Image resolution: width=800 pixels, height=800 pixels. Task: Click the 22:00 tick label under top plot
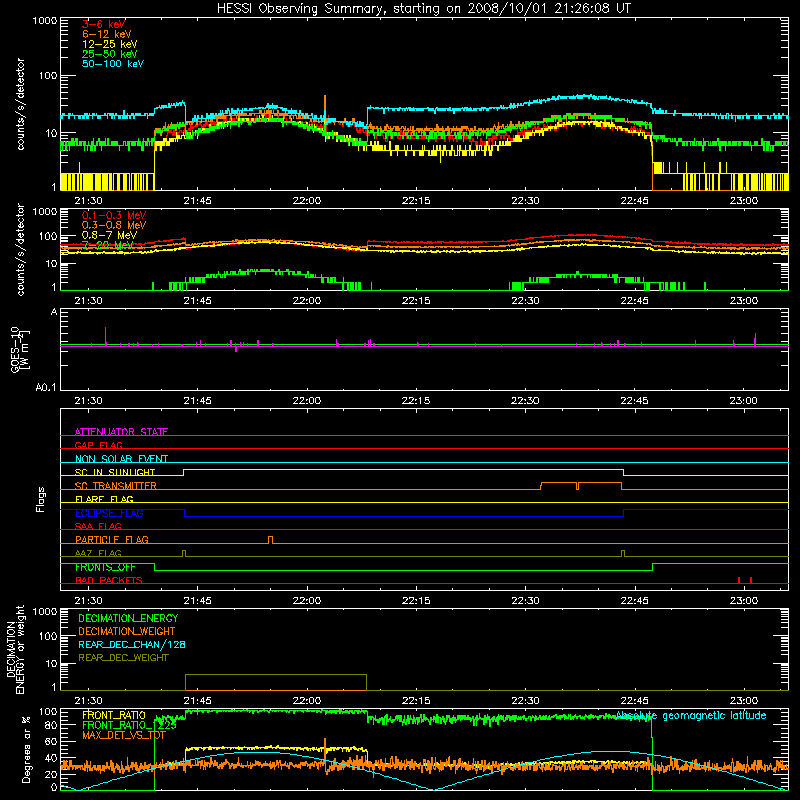pos(307,201)
